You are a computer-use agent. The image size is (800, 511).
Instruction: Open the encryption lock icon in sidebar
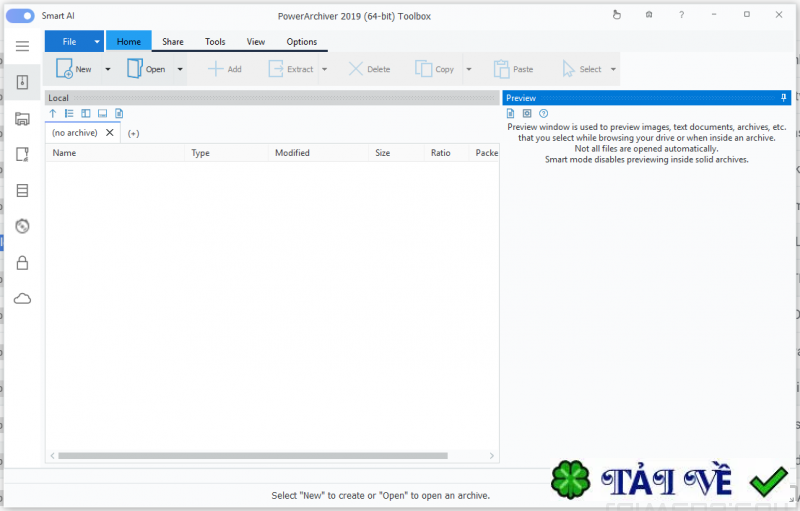click(x=22, y=263)
